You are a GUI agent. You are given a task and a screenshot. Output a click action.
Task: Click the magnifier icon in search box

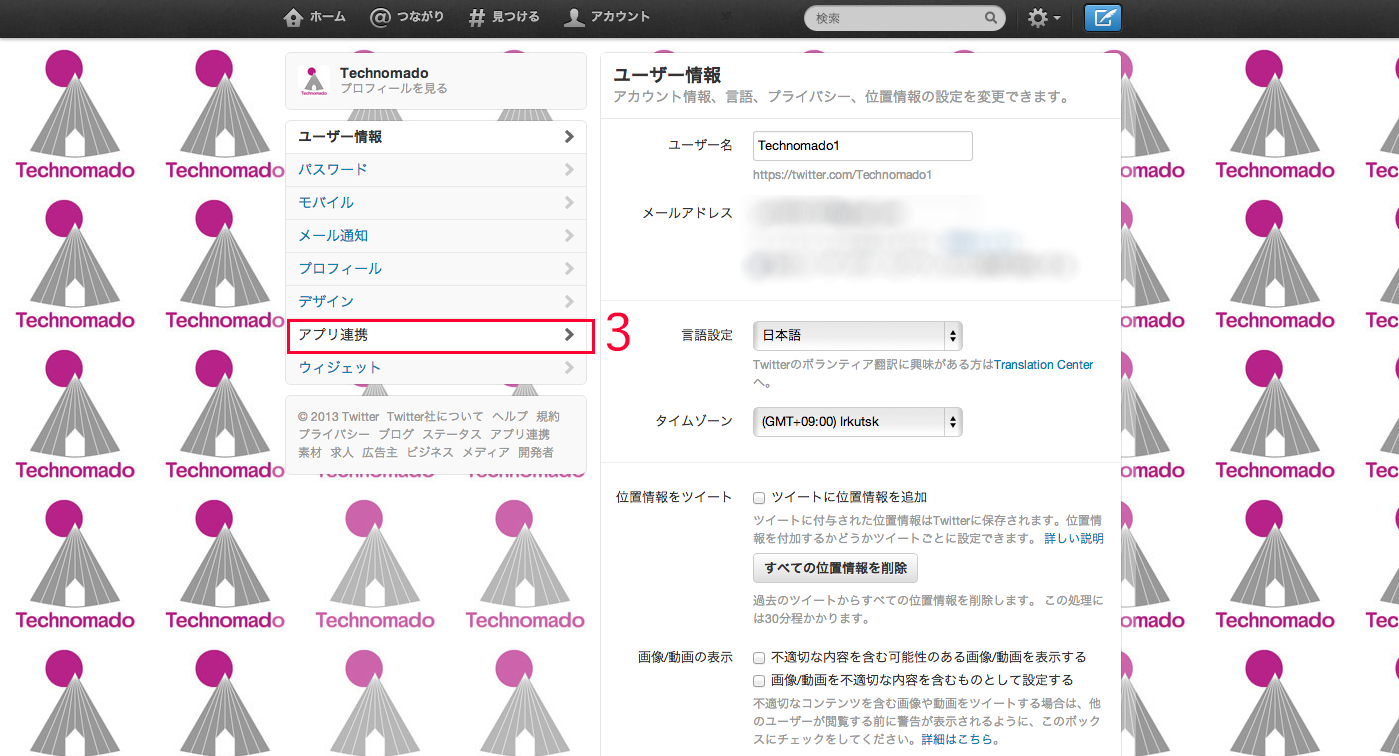[x=991, y=18]
